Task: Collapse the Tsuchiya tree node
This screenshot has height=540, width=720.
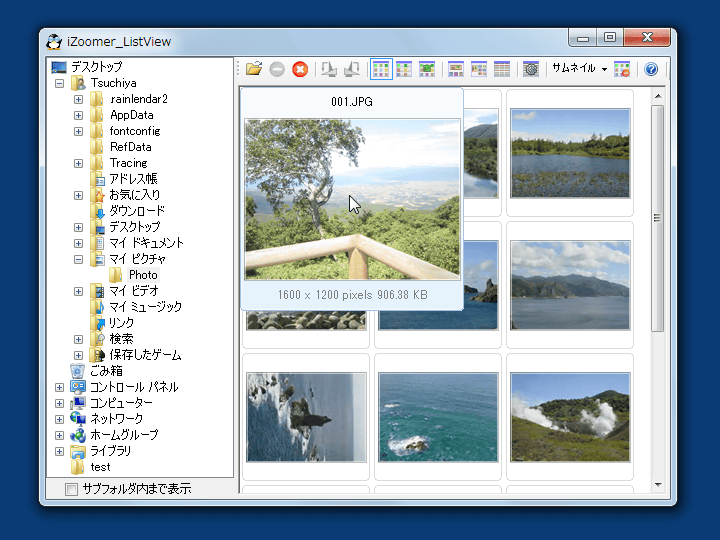Action: click(x=59, y=84)
